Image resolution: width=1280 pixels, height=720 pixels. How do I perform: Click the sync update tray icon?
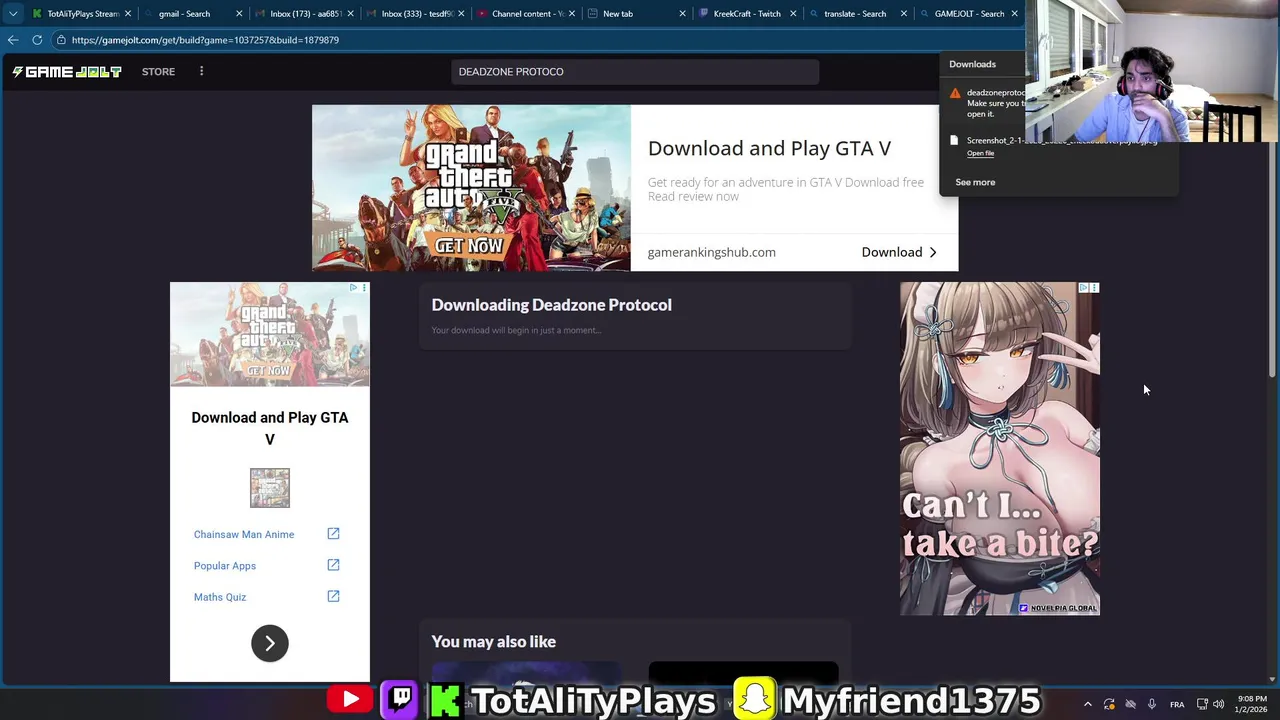tap(1109, 704)
